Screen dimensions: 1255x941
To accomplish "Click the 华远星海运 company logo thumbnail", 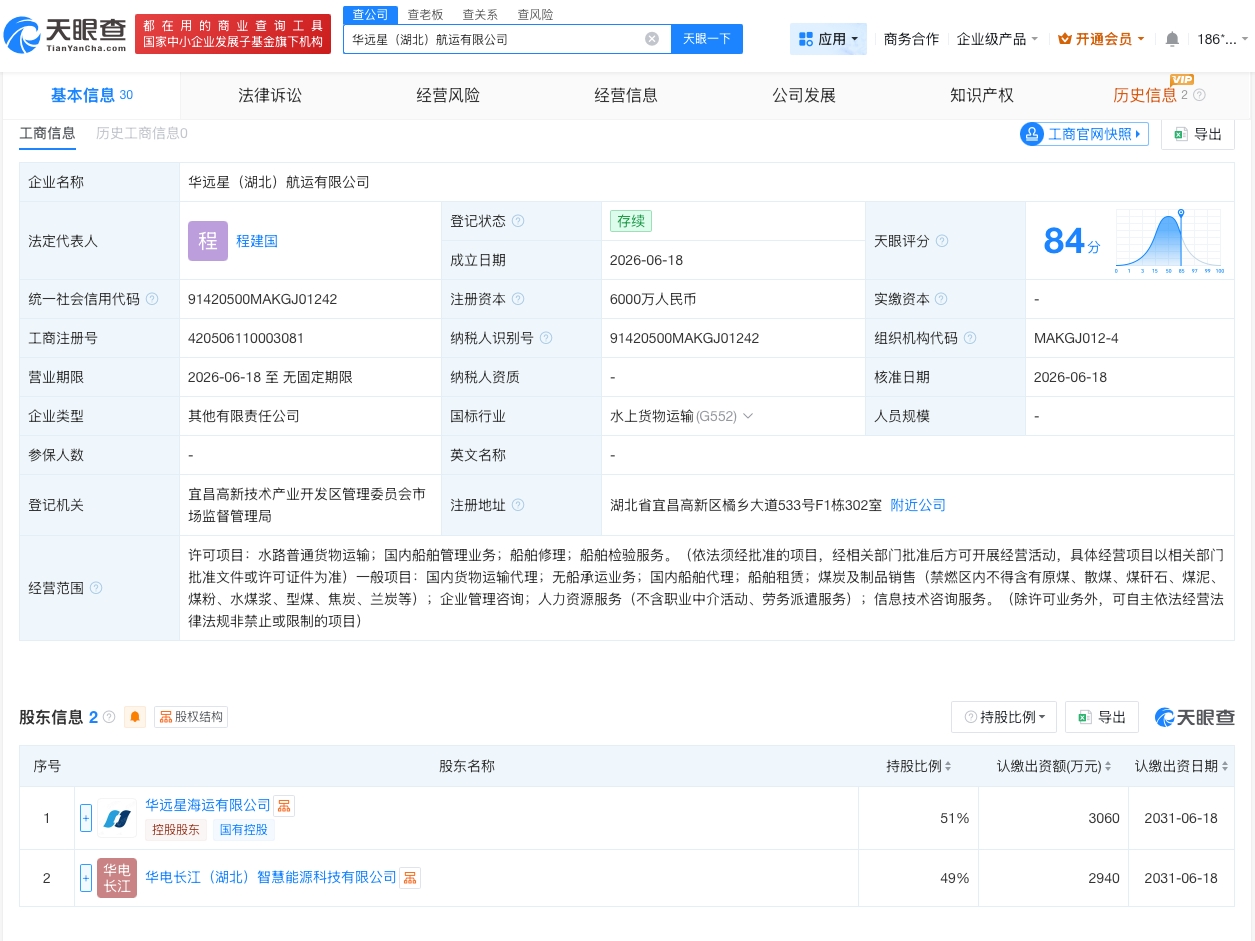I will tap(117, 818).
